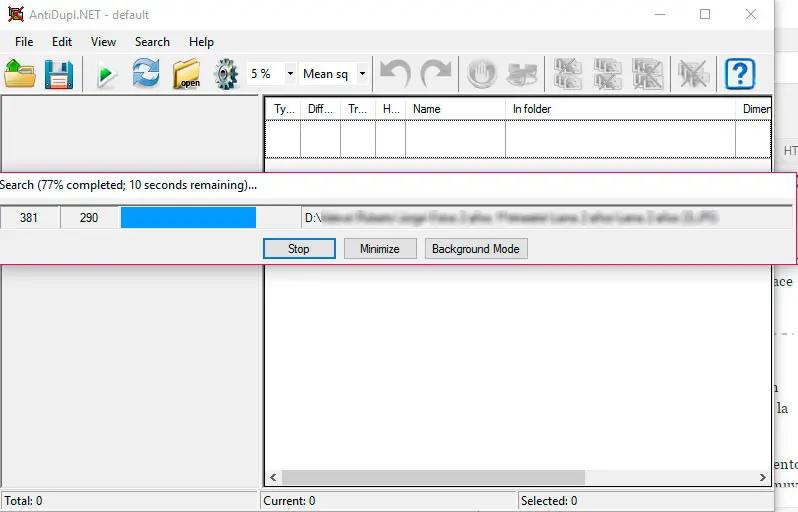The height and width of the screenshot is (512, 798).
Task: Open profile with the green-arrow folder icon
Action: pos(20,74)
